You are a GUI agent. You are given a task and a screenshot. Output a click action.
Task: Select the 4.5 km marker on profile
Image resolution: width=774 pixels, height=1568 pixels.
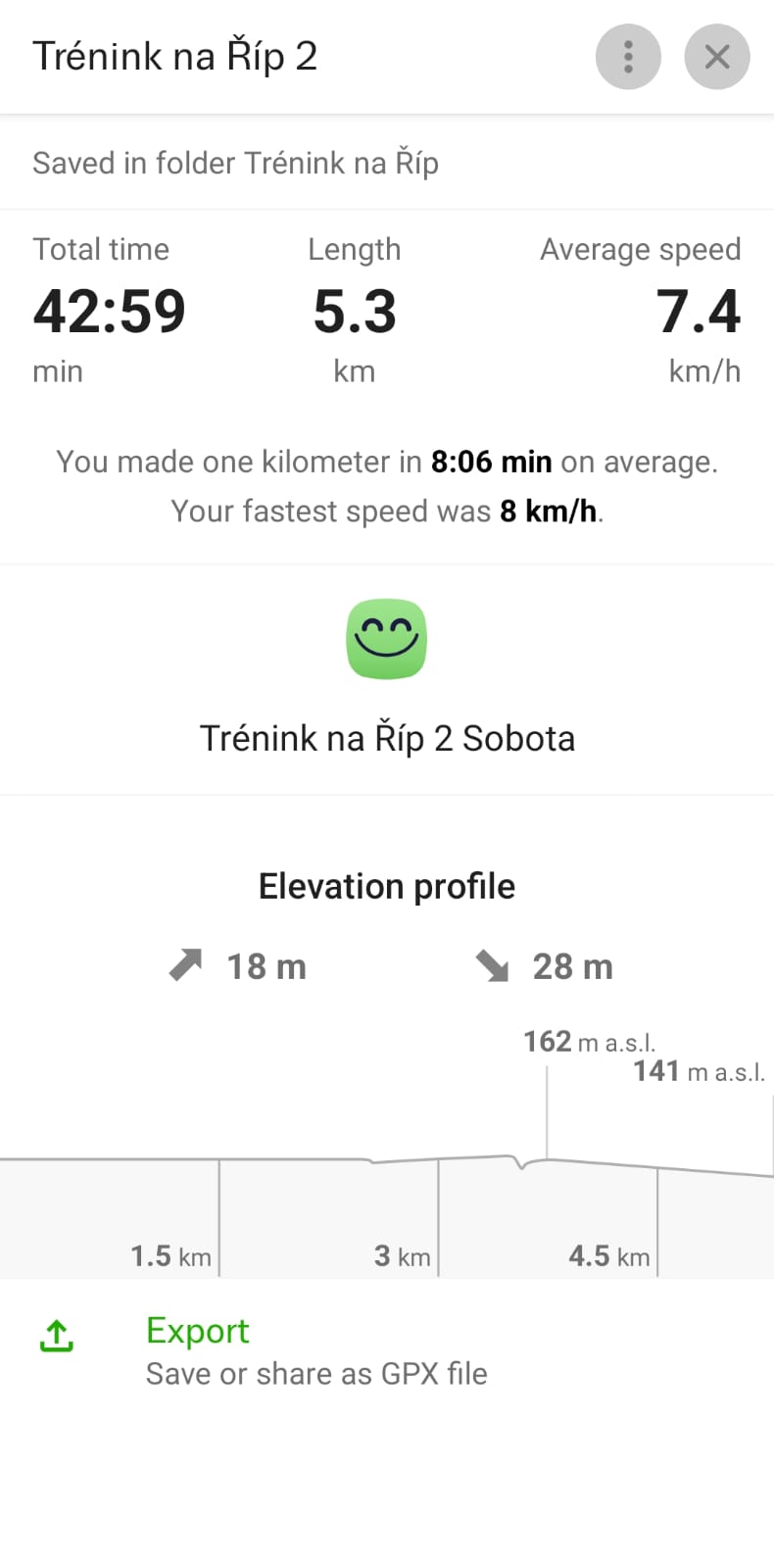pyautogui.click(x=608, y=1255)
